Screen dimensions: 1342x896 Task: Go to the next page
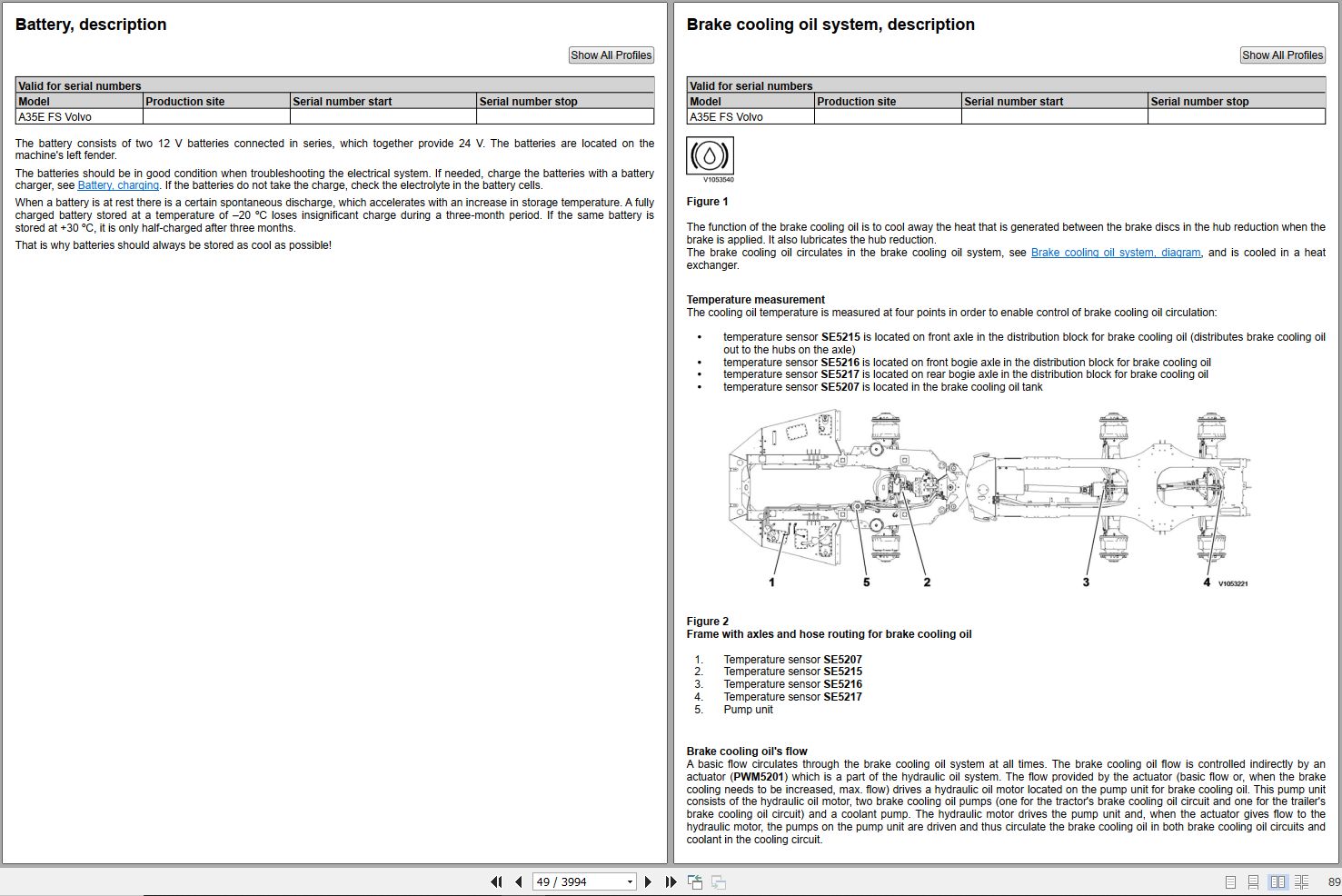pyautogui.click(x=648, y=881)
